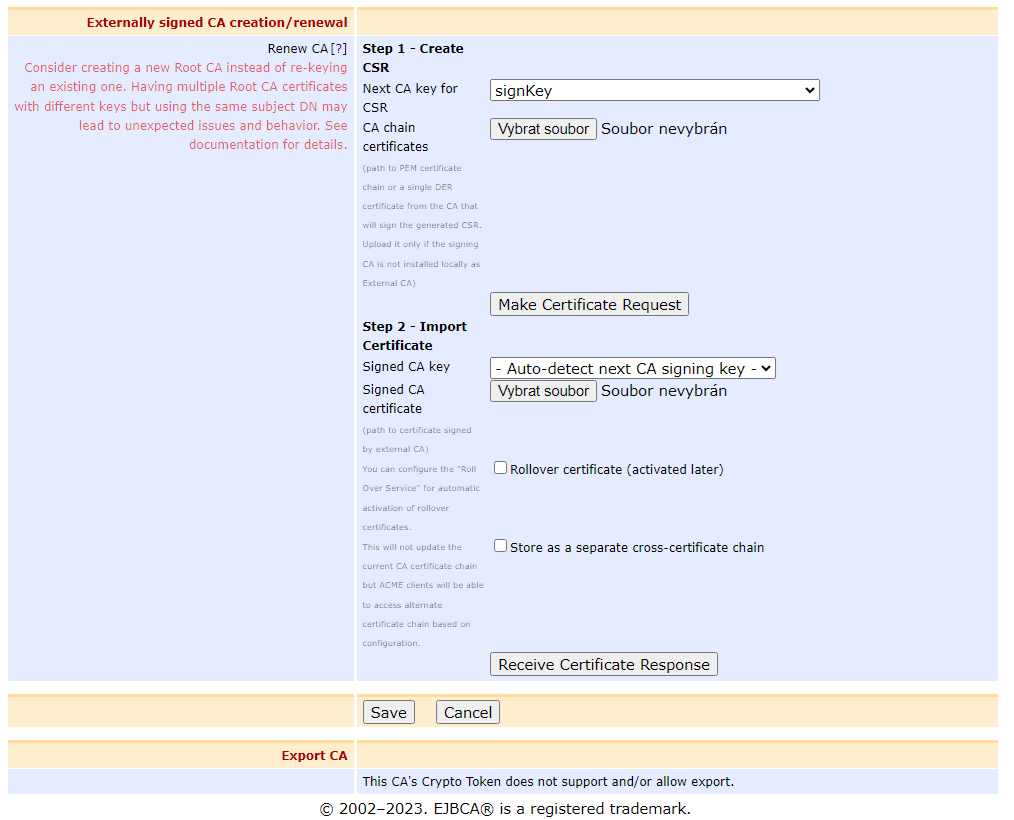Tick Store as separate cross-certificate chain checkbox
Viewport: 1014px width, 820px height.
click(x=501, y=546)
